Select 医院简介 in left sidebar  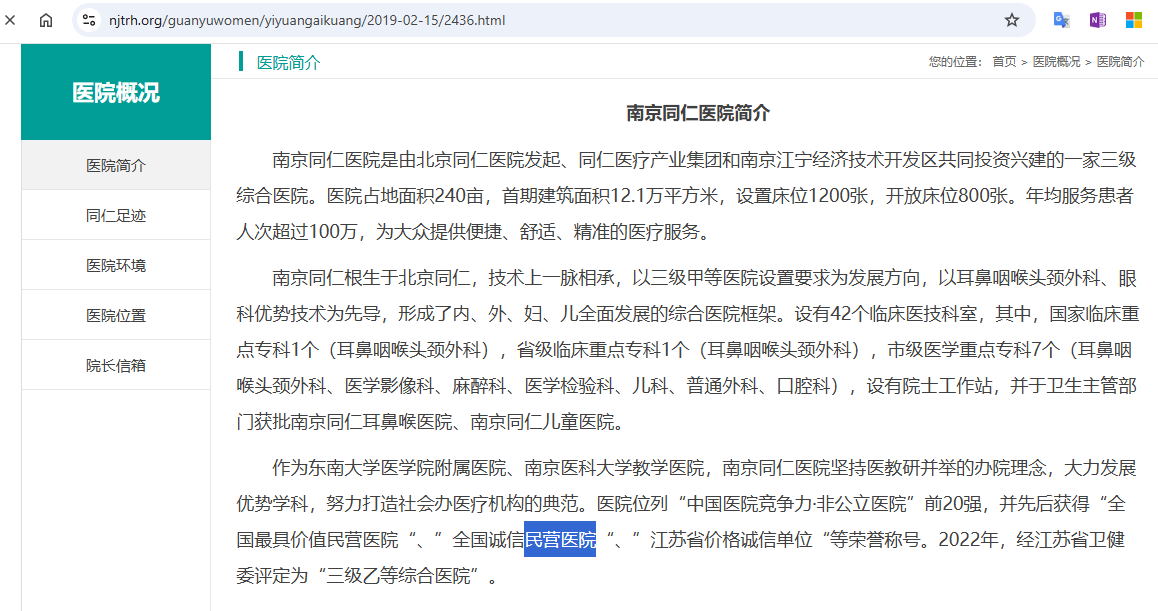(116, 165)
